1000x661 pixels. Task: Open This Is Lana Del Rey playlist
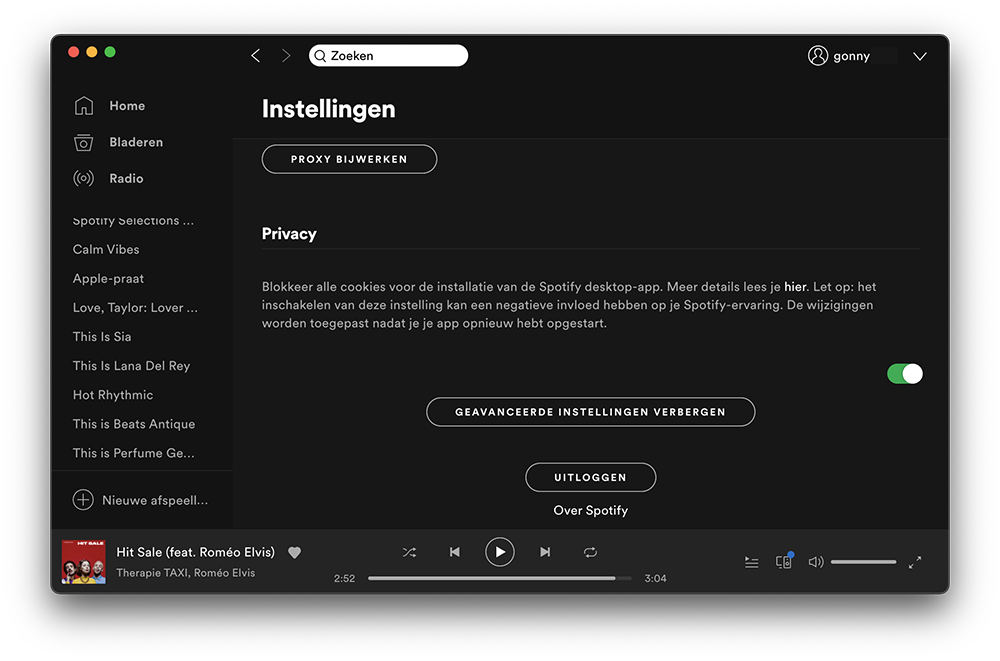click(x=131, y=366)
